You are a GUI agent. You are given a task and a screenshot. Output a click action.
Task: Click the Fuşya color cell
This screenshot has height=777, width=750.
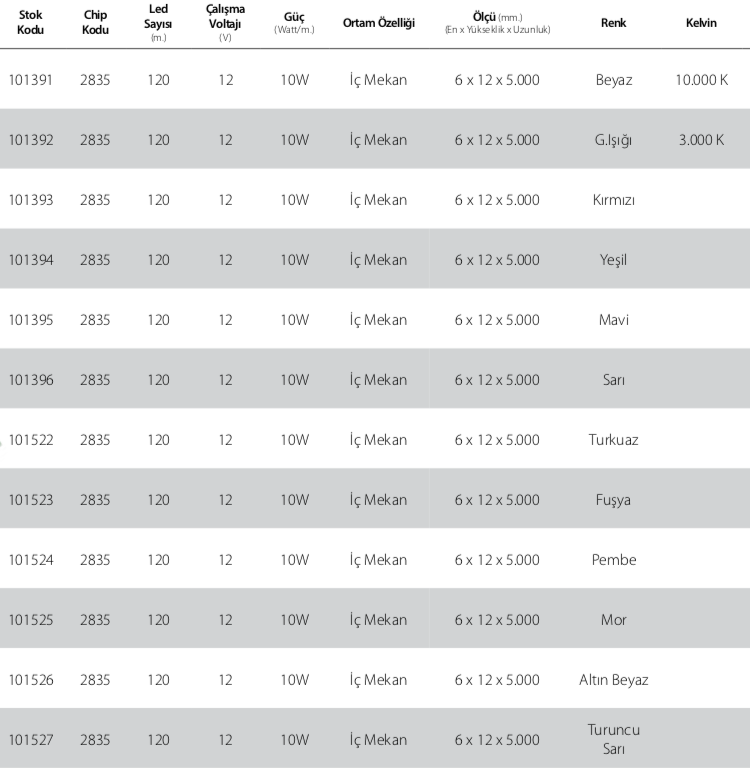point(613,500)
